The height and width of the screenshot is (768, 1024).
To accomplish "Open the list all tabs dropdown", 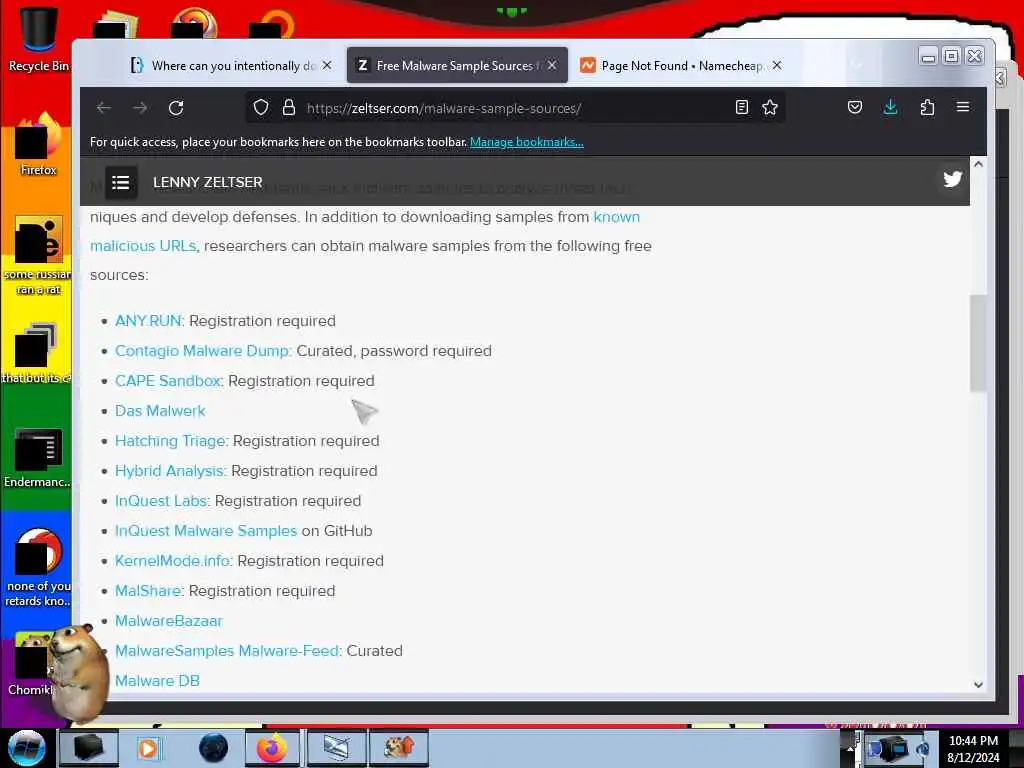I will click(x=857, y=65).
